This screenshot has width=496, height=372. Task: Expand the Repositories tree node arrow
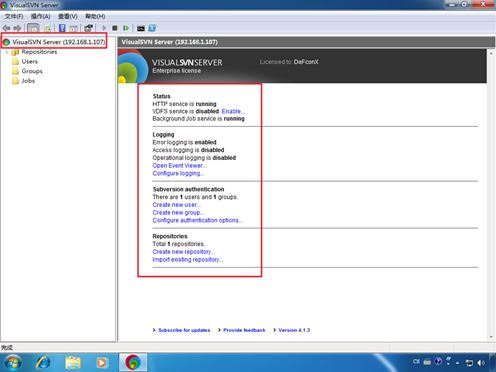pos(7,52)
